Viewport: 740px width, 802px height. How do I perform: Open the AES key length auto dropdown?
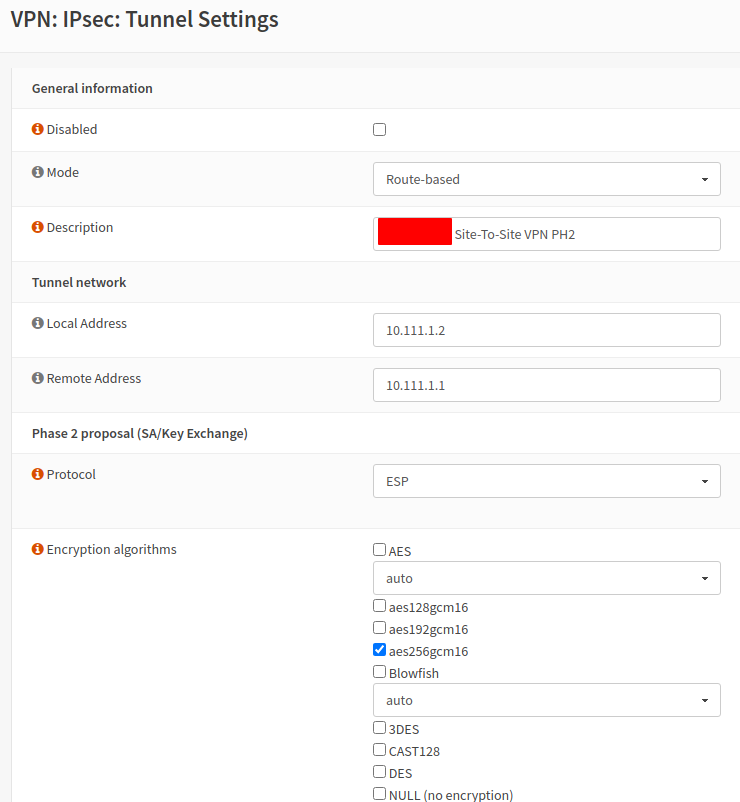547,578
